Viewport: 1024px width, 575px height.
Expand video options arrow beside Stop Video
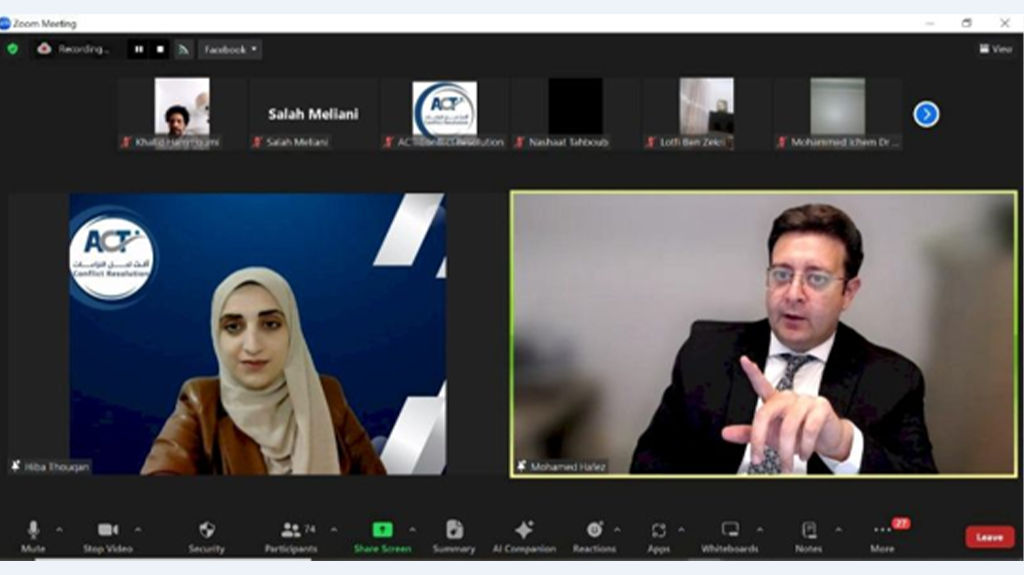[x=137, y=529]
